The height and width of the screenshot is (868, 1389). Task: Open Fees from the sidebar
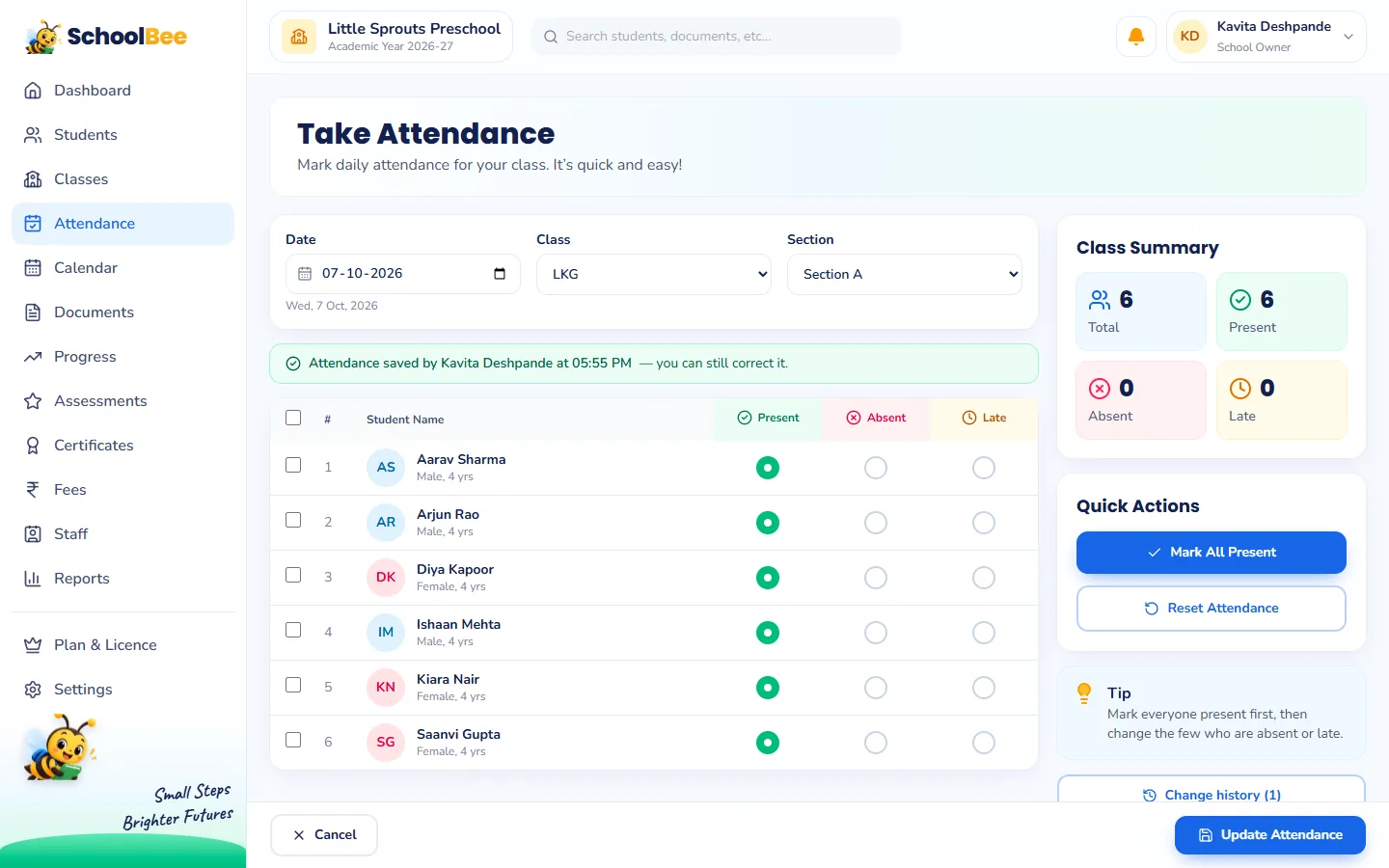coord(123,490)
